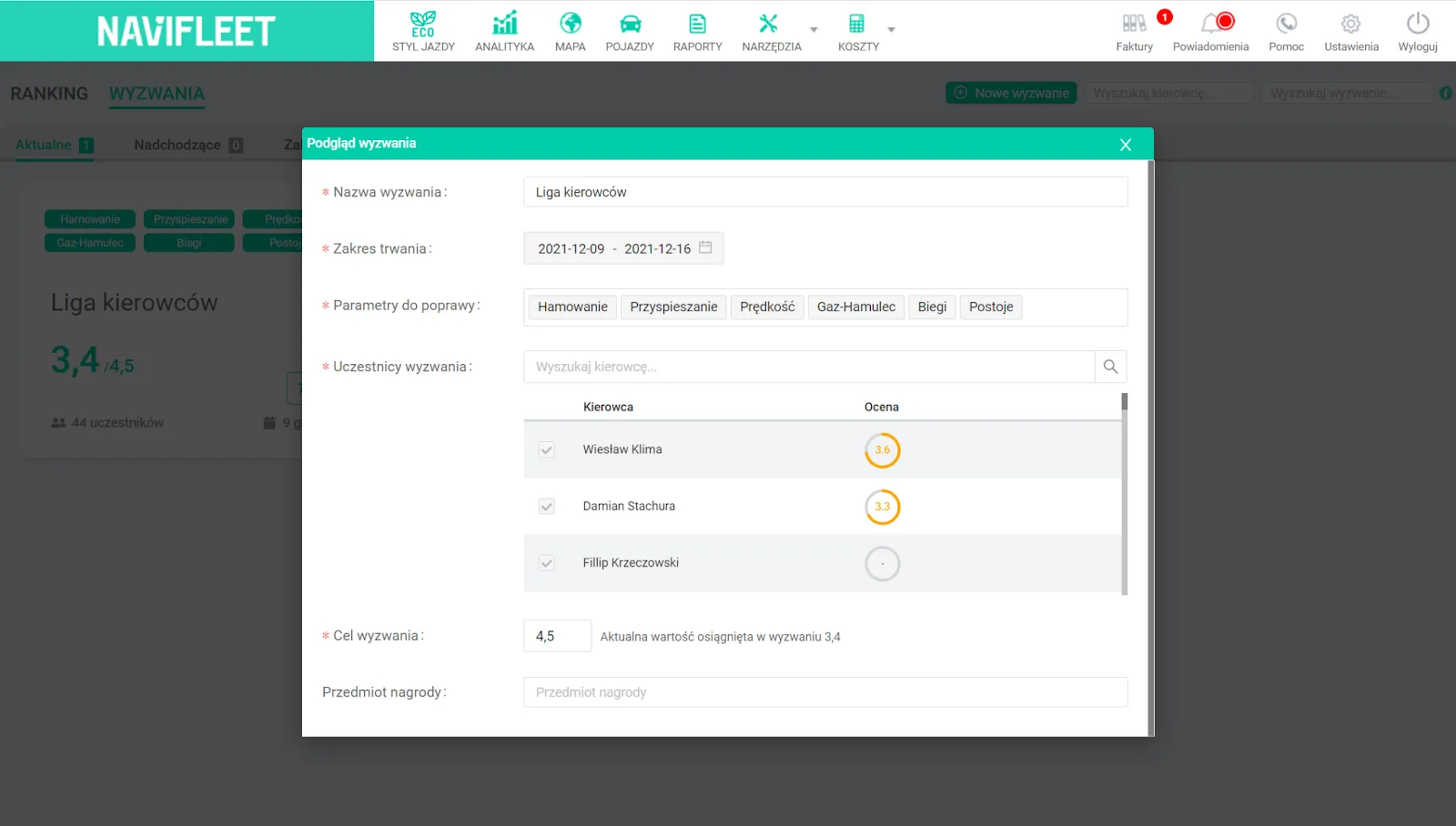This screenshot has width=1456, height=826.
Task: Open the Styl Jazdy eco icon
Action: [423, 24]
